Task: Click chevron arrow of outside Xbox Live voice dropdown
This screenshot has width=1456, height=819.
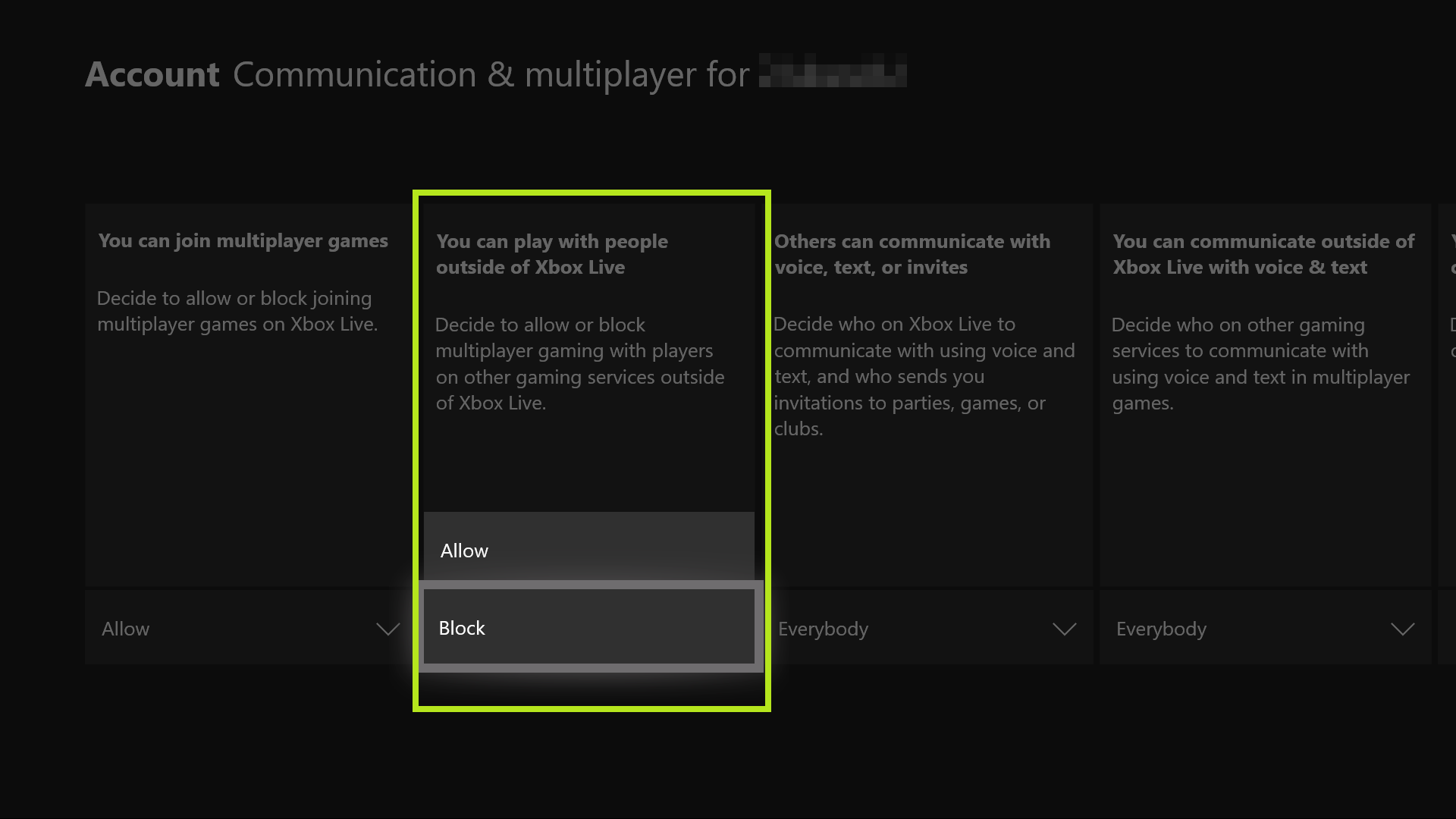Action: 1402,629
